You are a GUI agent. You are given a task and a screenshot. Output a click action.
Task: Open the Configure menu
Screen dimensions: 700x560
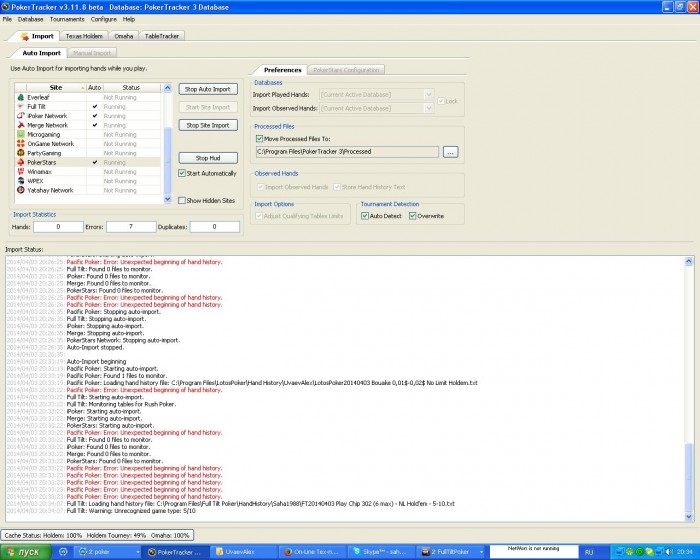tap(104, 20)
